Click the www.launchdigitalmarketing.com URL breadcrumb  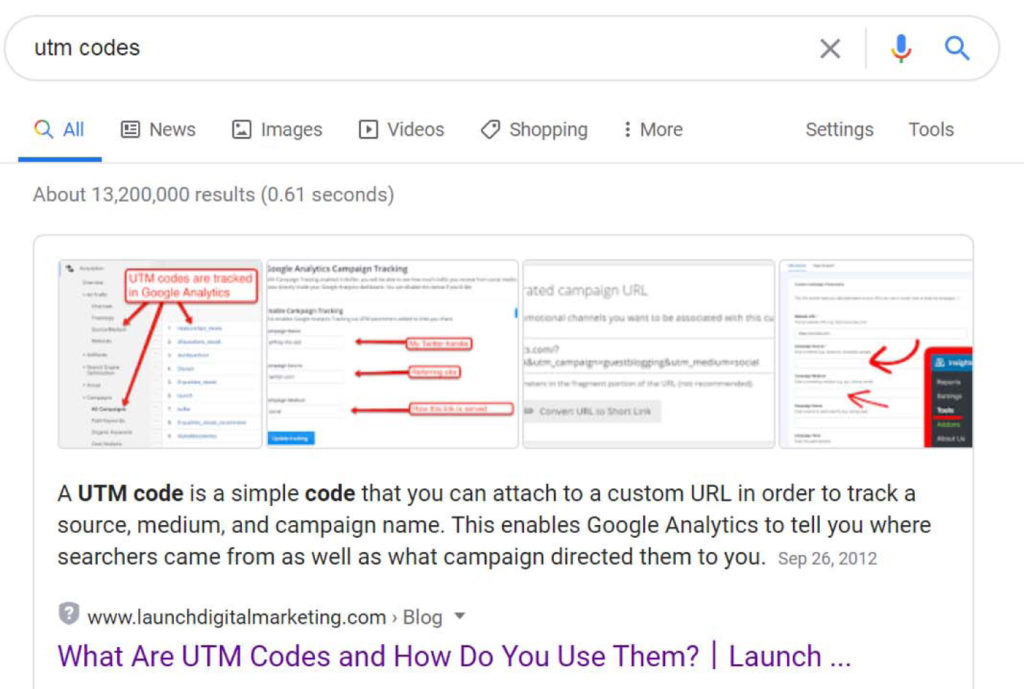click(236, 617)
